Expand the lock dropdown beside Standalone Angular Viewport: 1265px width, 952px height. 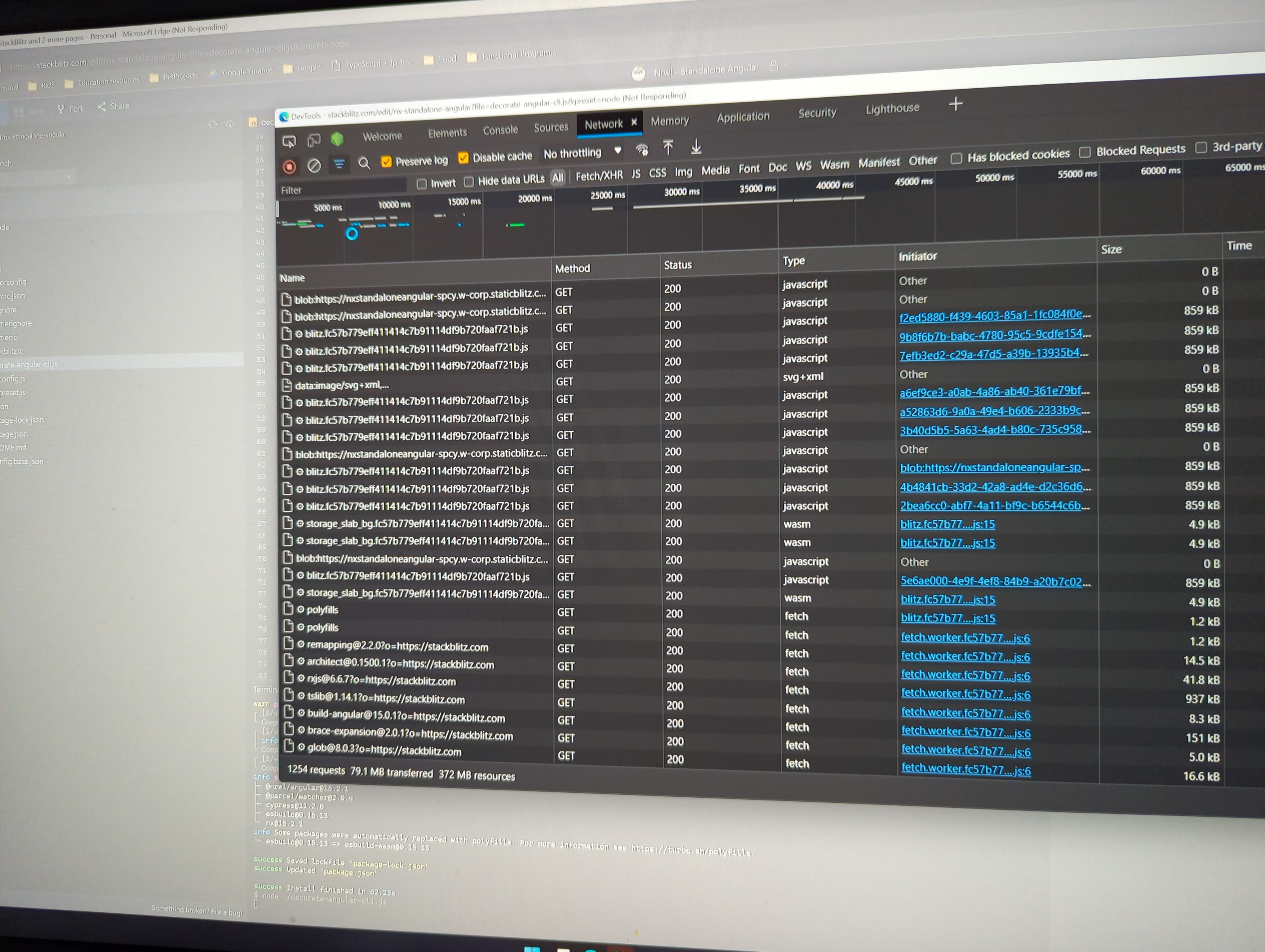785,66
